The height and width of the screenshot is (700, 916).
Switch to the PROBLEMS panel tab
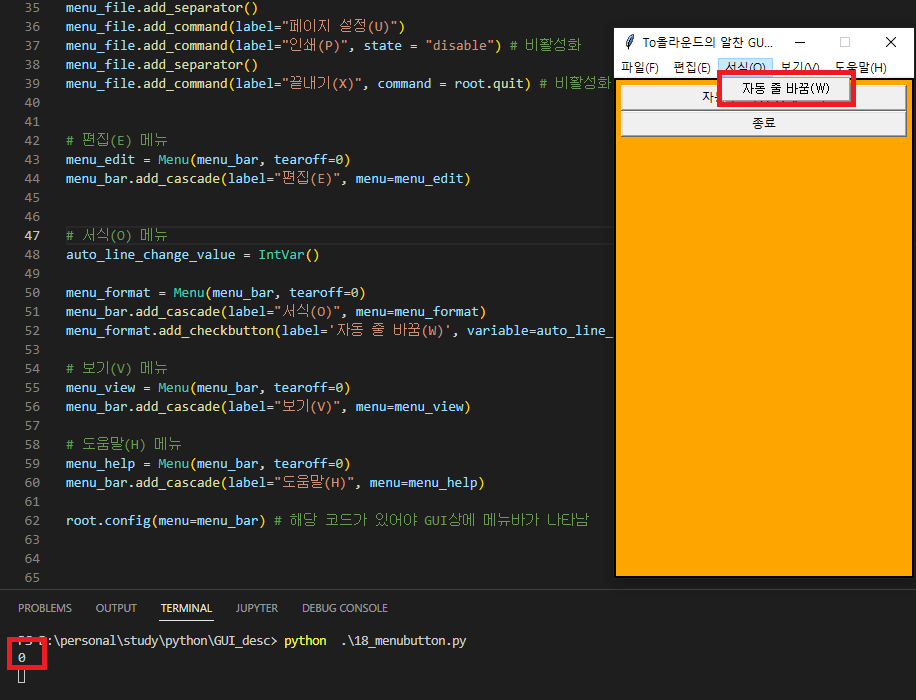click(x=44, y=608)
